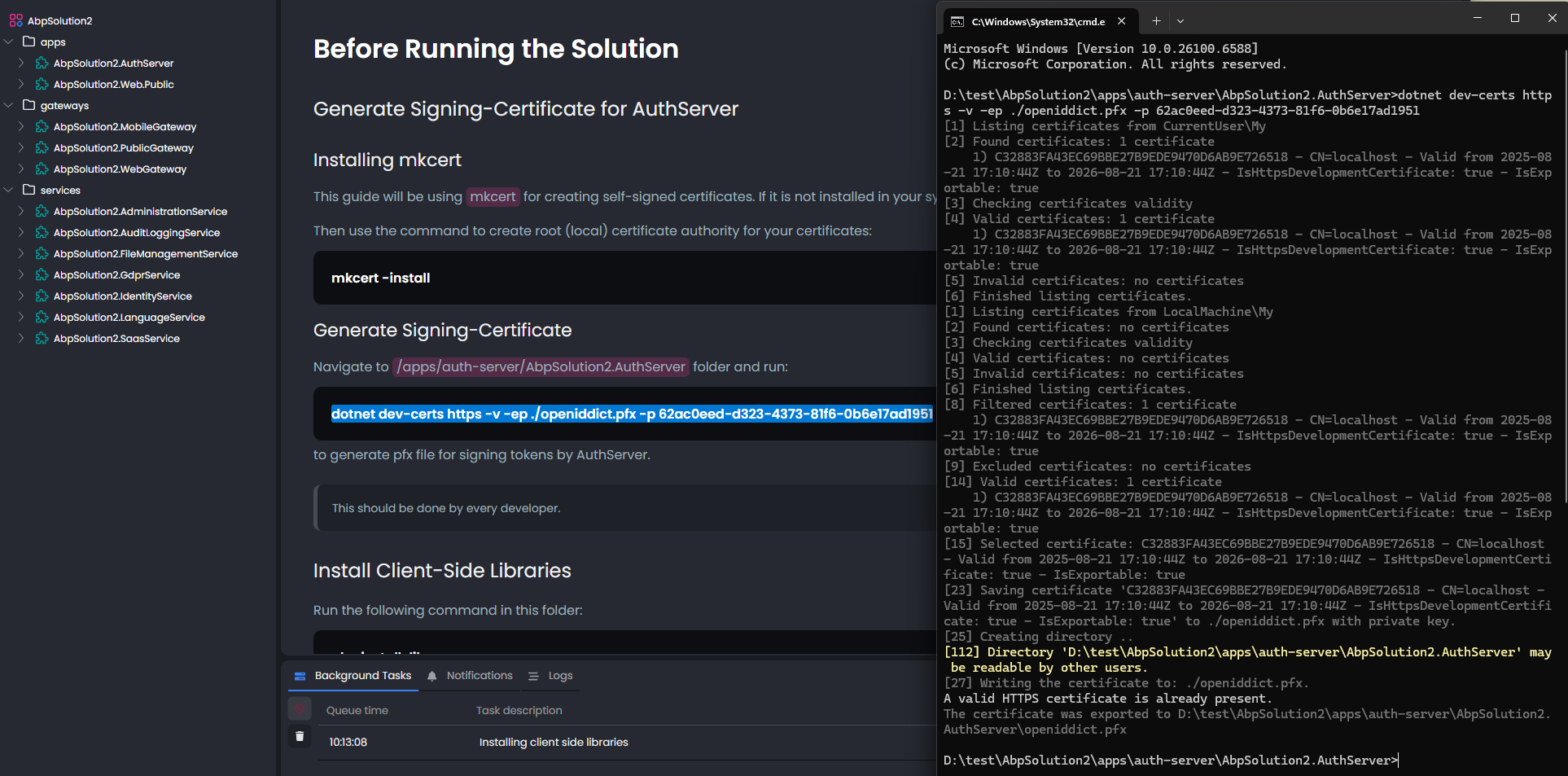Click the apps folder icon
Image resolution: width=1568 pixels, height=776 pixels.
(29, 42)
